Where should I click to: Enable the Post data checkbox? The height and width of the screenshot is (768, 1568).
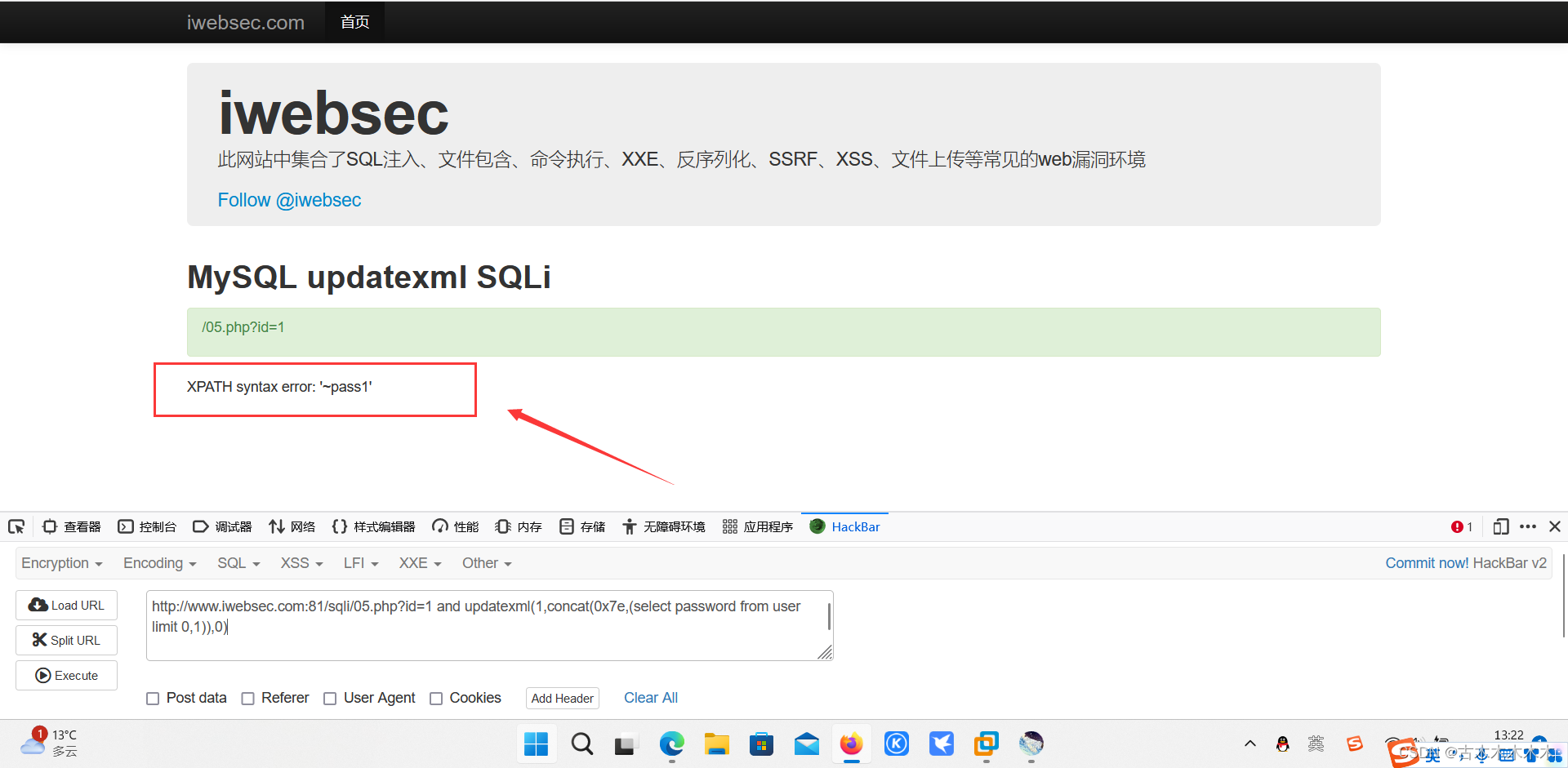pyautogui.click(x=153, y=699)
